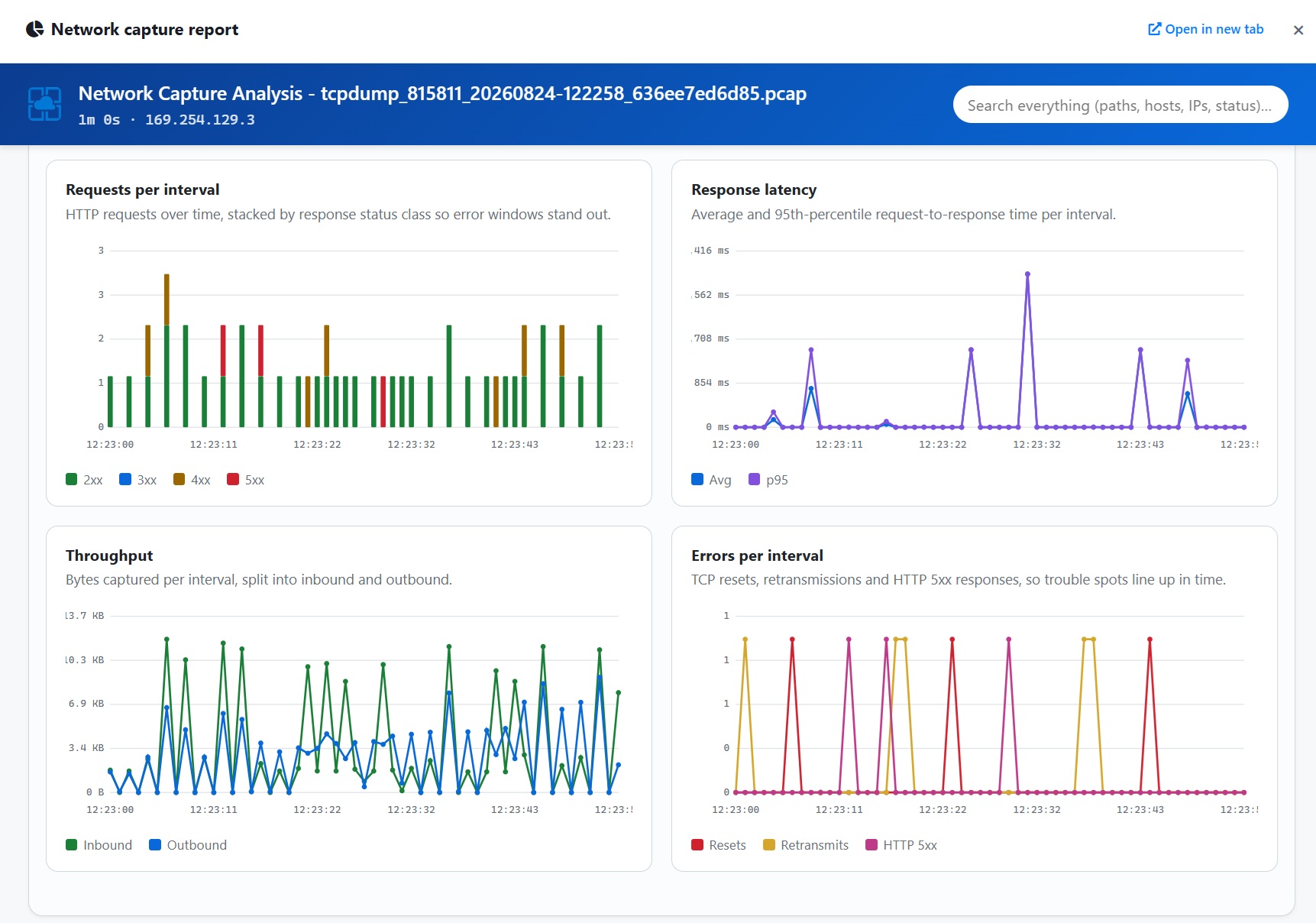Screen dimensions: 1316x923
Task: Click the 1m 0s duration text
Action: pyautogui.click(x=99, y=120)
